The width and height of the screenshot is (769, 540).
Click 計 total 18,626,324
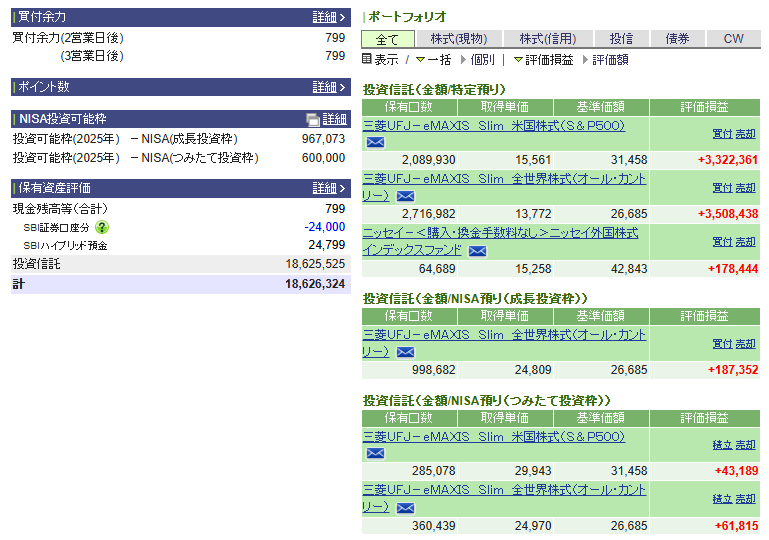(x=315, y=284)
